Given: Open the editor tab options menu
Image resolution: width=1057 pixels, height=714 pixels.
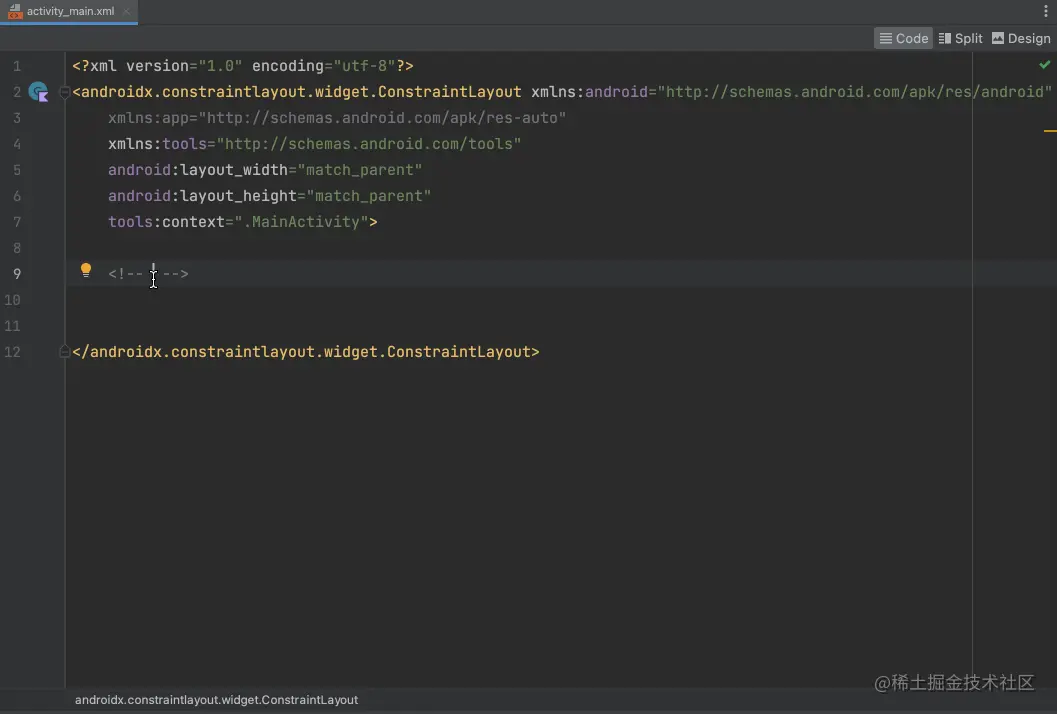Looking at the screenshot, I should coord(1046,11).
